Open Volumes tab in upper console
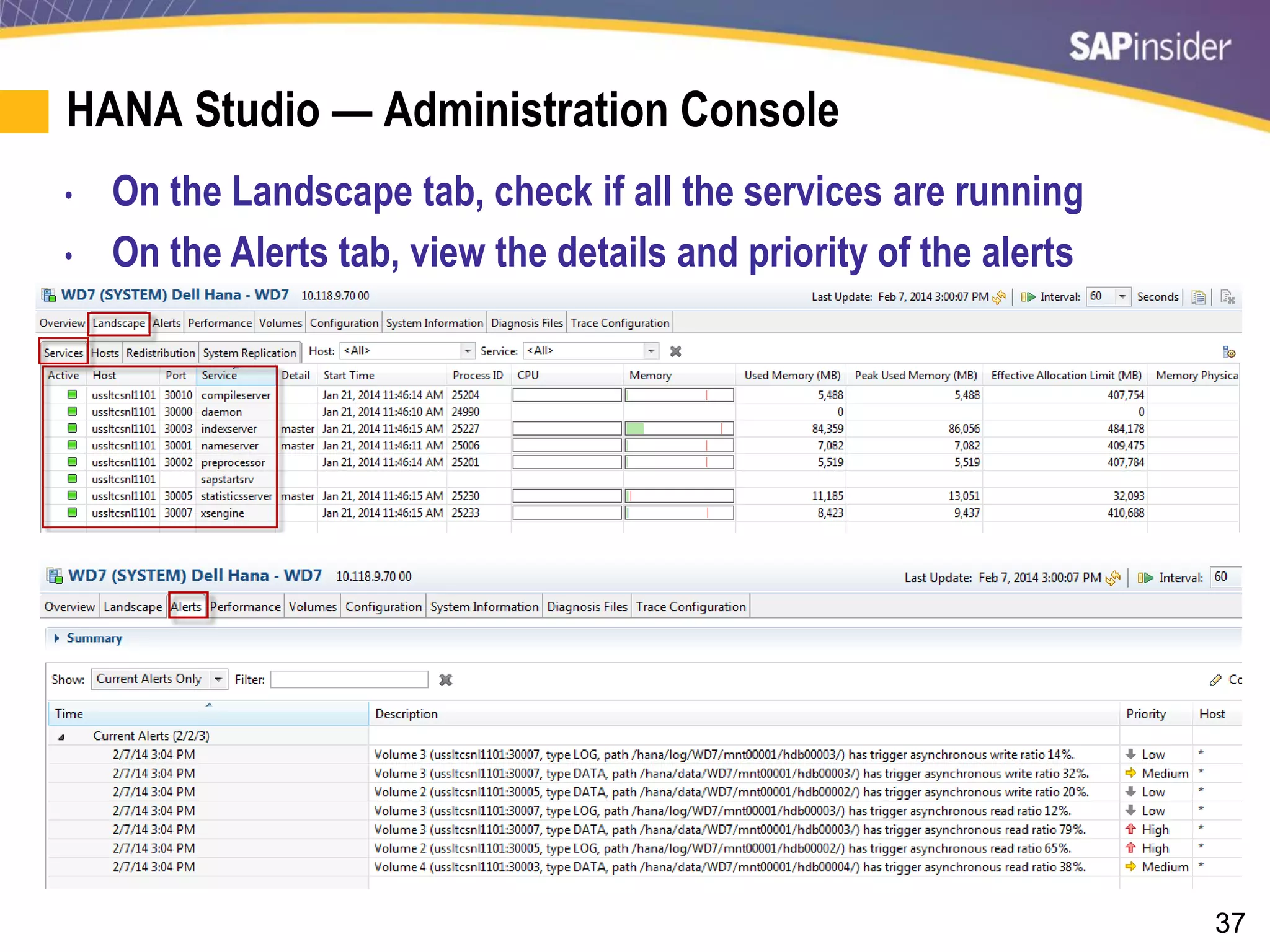Screen dimensions: 1270x952 click(280, 323)
